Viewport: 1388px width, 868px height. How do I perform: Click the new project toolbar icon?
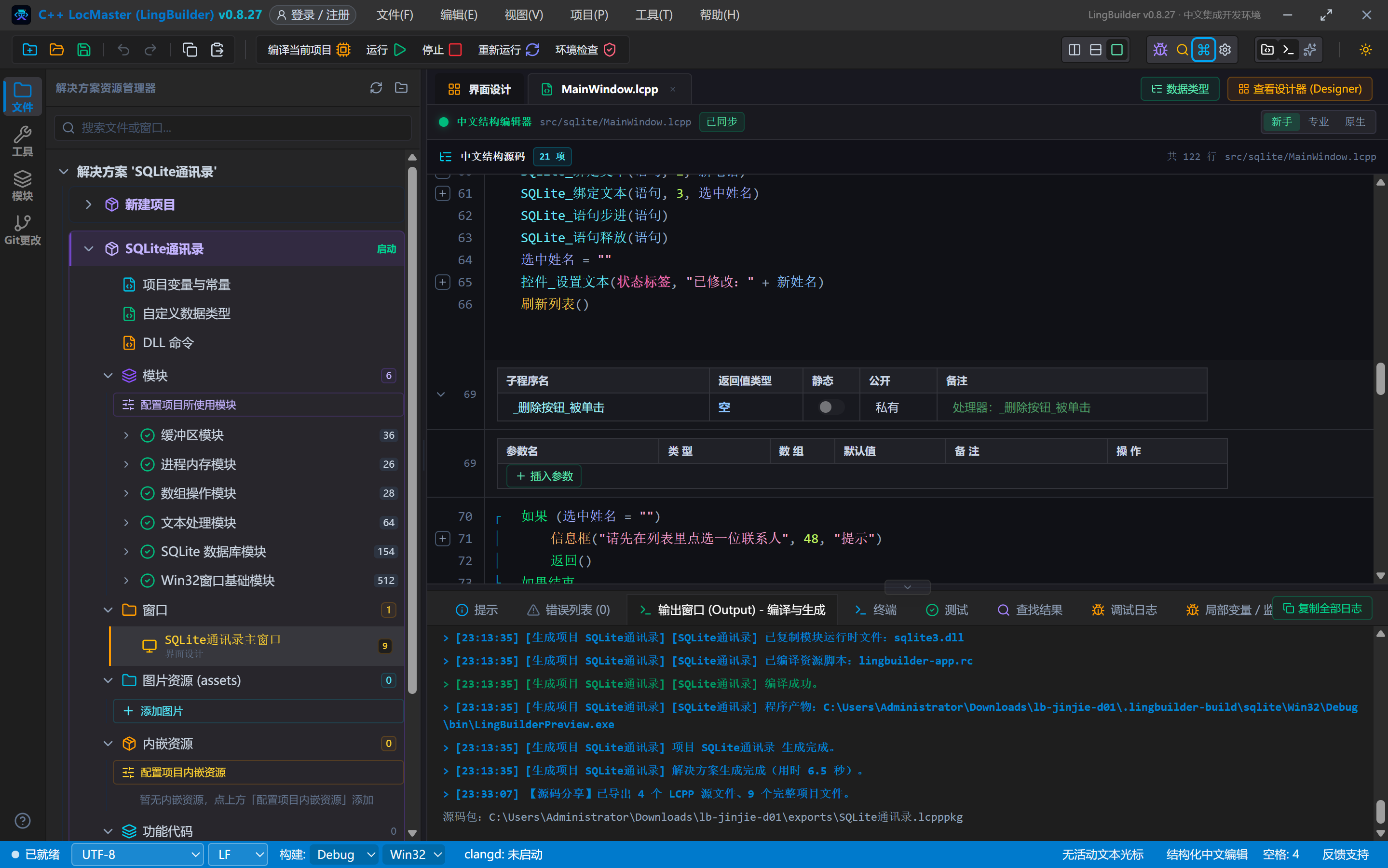click(30, 50)
